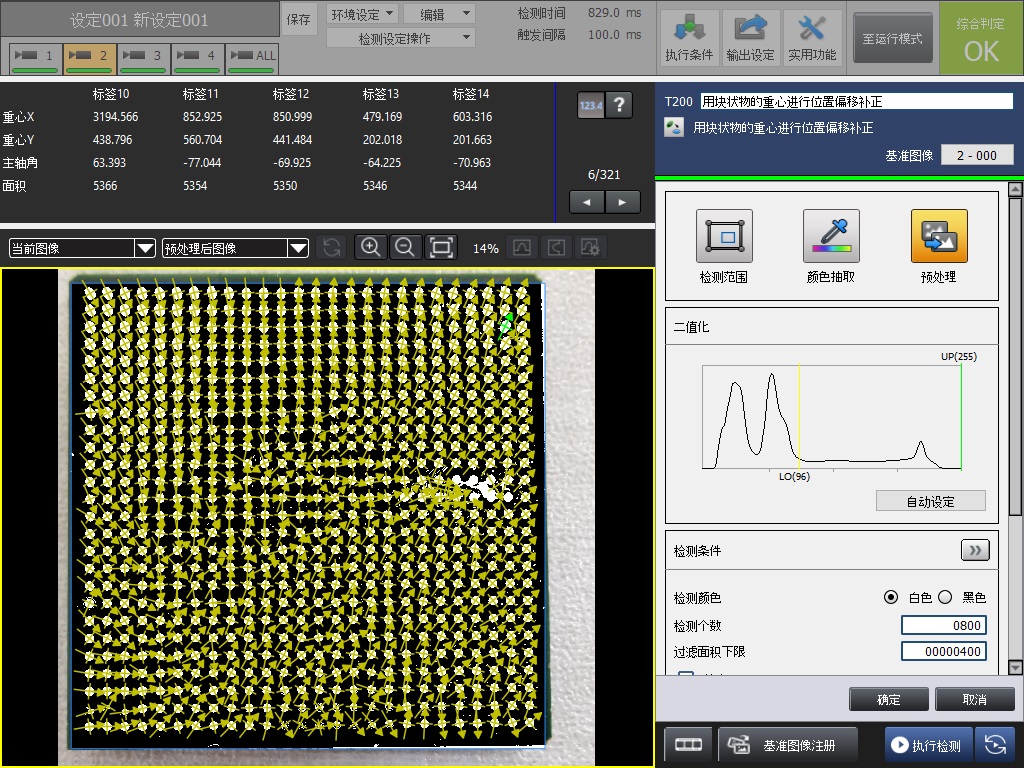
Task: Switch to the ALL cameras tab
Action: (x=252, y=58)
